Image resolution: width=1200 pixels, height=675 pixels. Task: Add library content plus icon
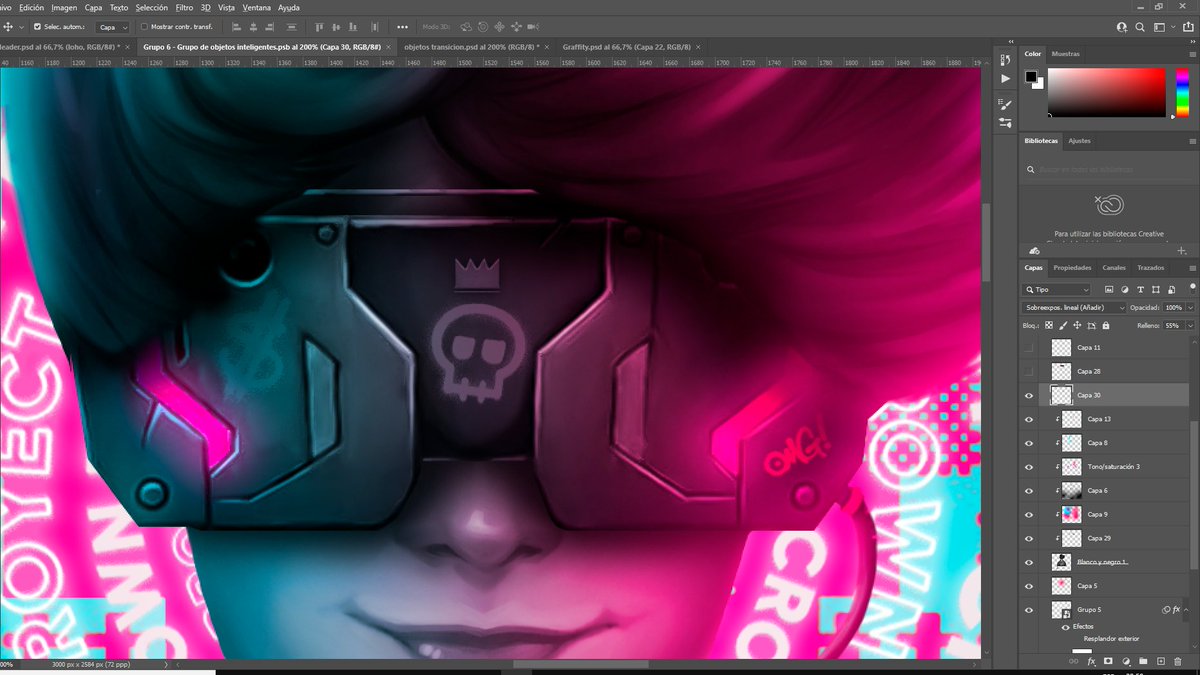click(1182, 250)
